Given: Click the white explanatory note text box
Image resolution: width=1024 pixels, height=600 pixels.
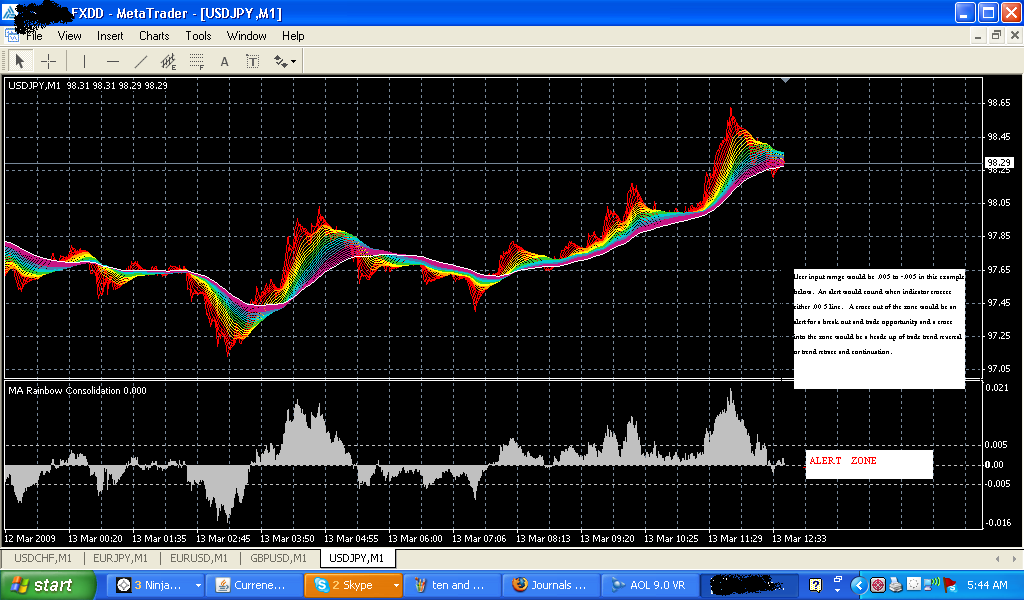Looking at the screenshot, I should (879, 328).
